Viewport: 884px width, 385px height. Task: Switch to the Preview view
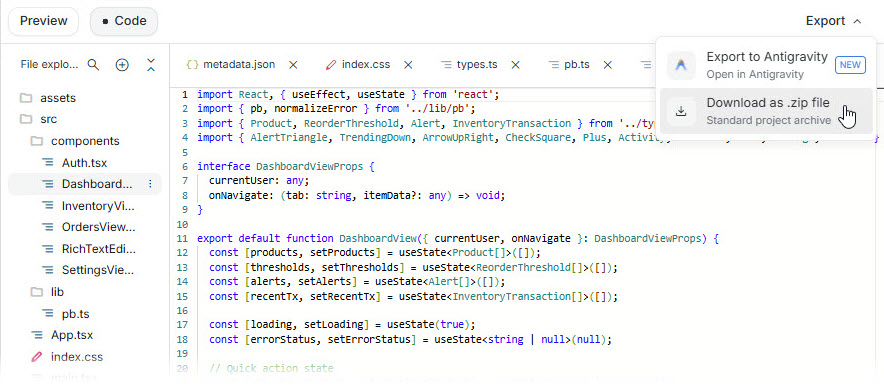click(43, 21)
